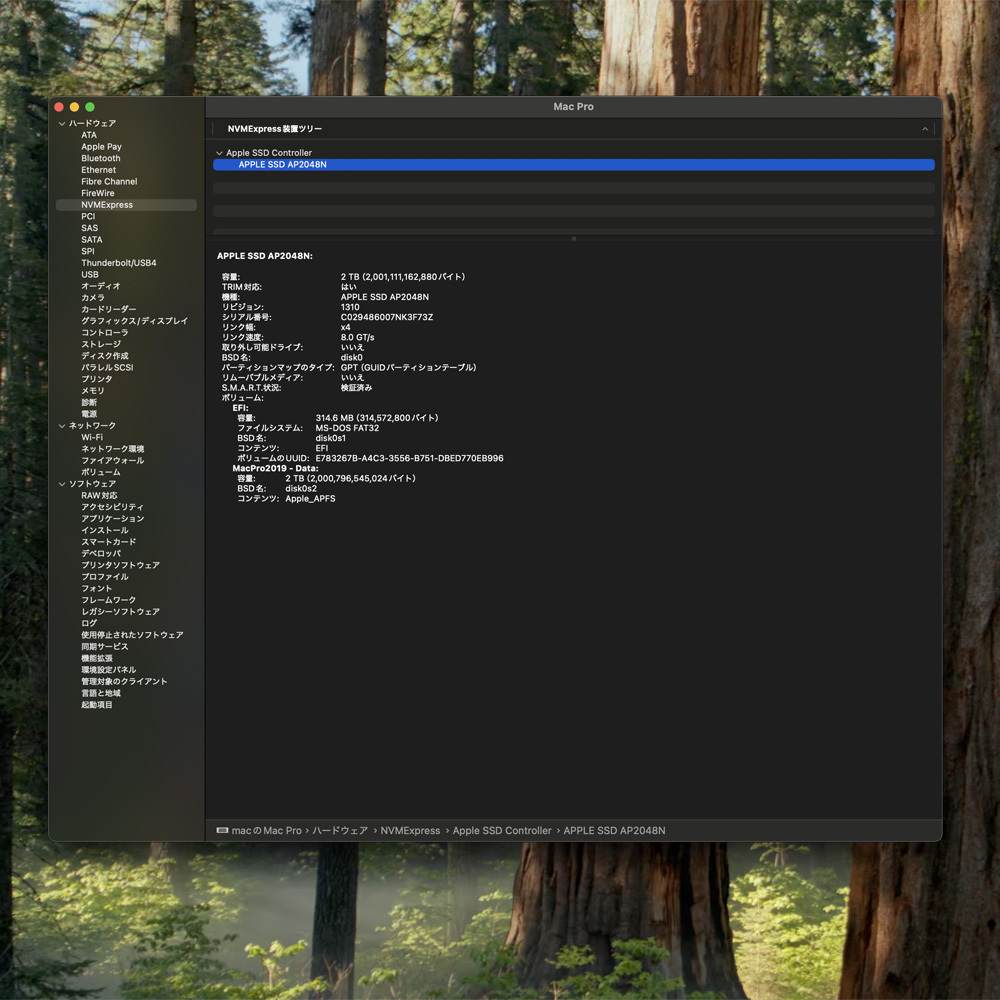Select アプリケーション in the sidebar
1000x1000 pixels.
(112, 518)
